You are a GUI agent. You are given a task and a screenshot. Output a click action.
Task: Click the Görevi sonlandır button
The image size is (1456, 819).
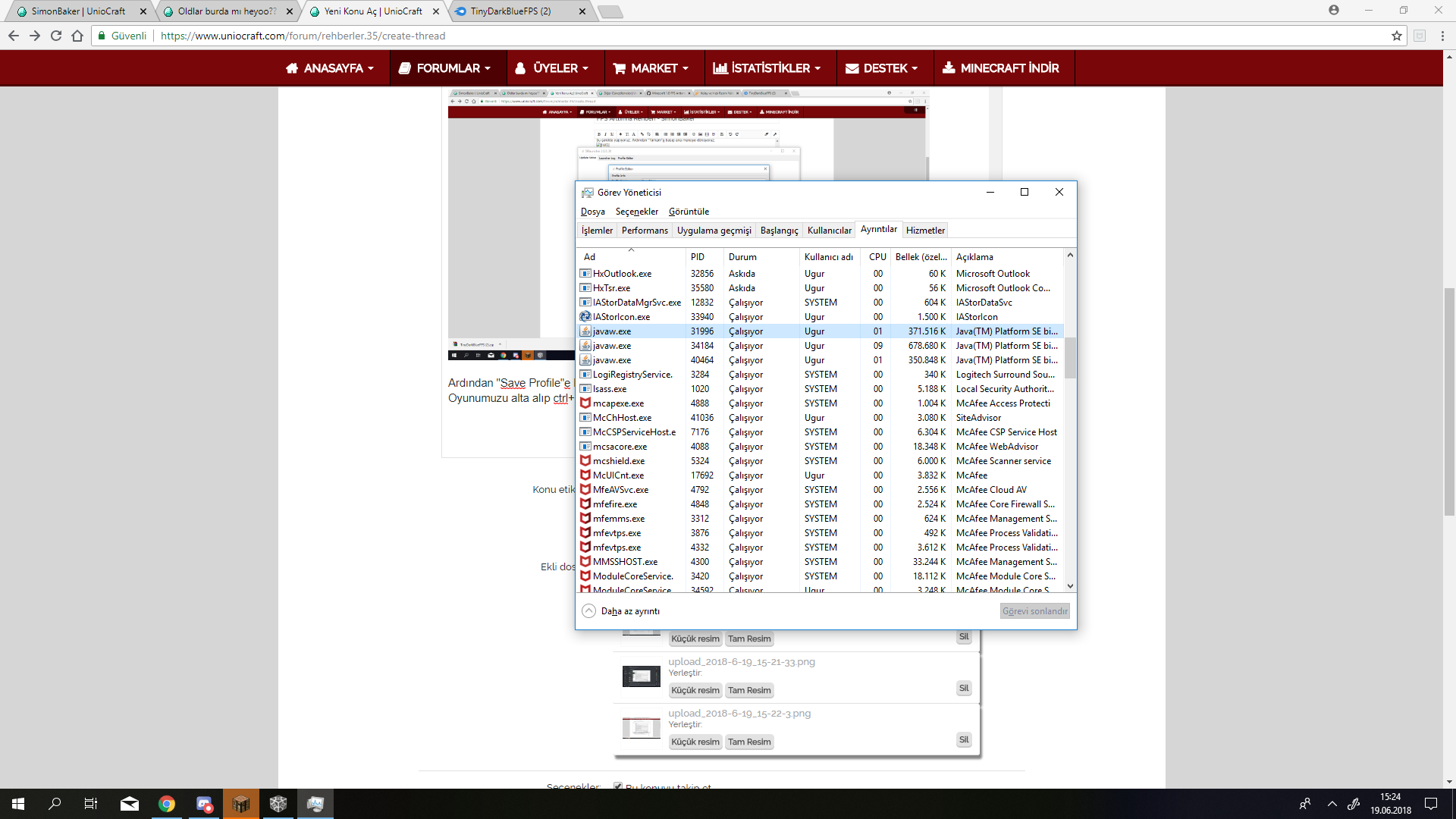pos(1034,611)
